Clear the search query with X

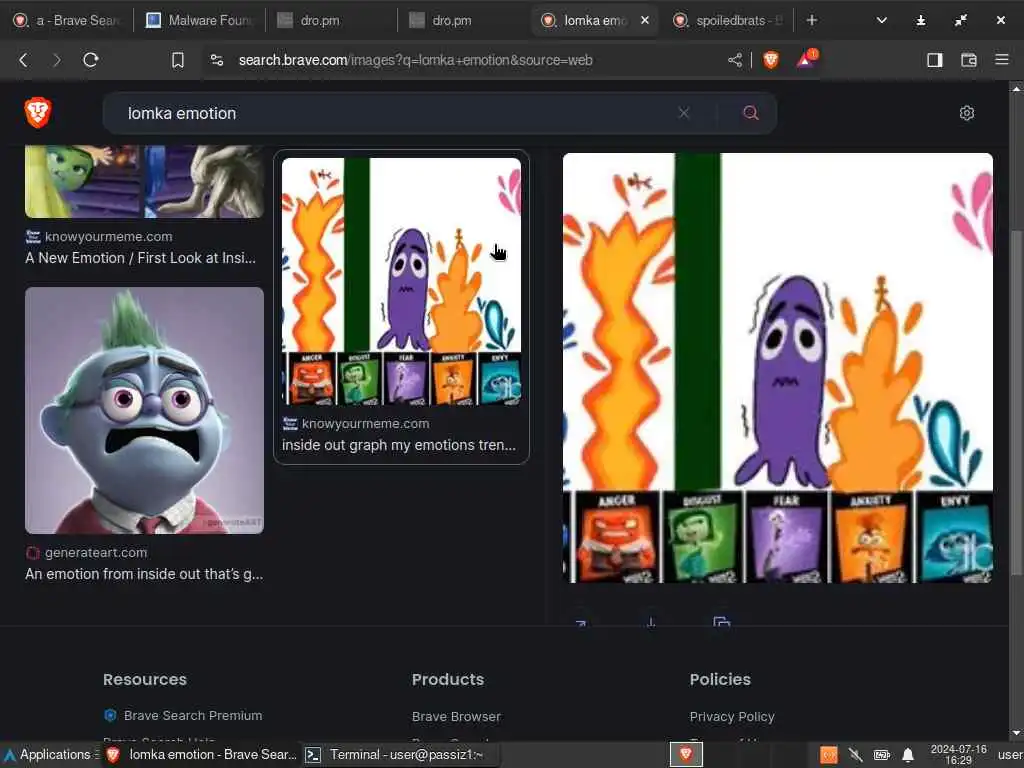[x=684, y=113]
